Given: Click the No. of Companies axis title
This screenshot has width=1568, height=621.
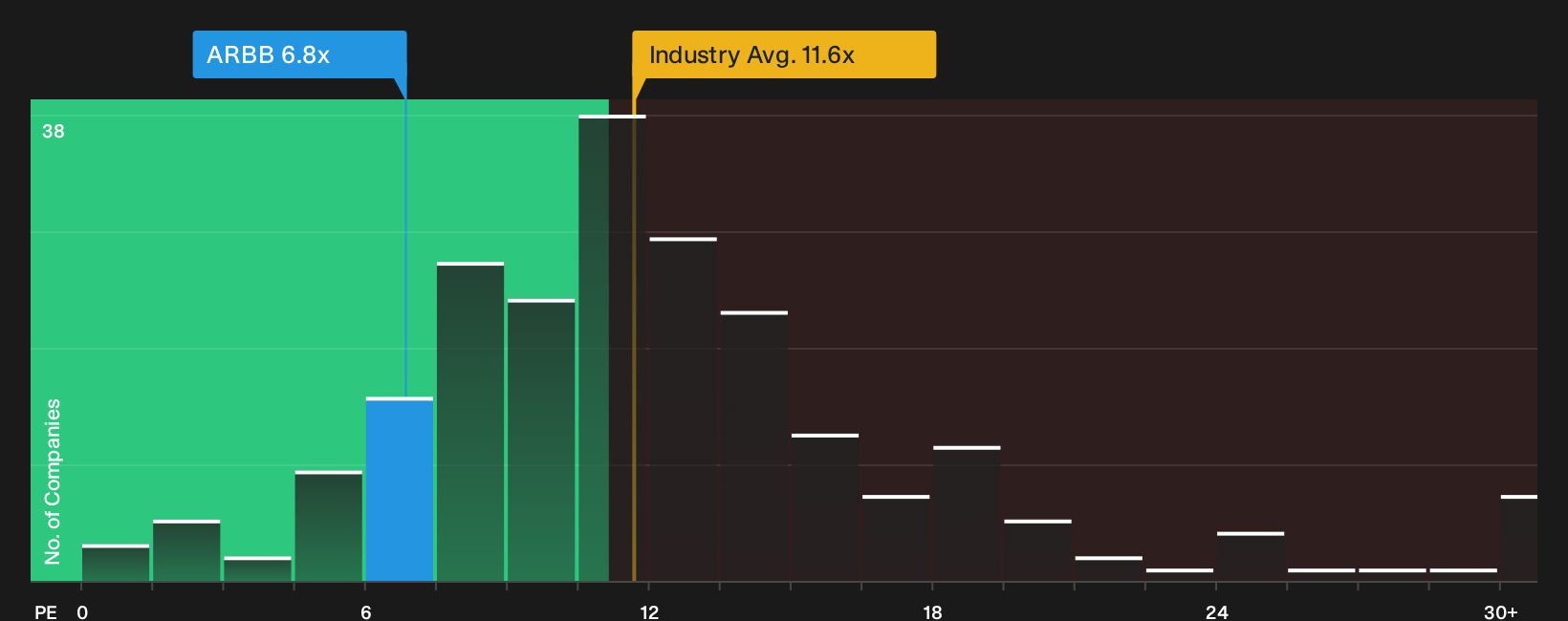Looking at the screenshot, I should (53, 481).
